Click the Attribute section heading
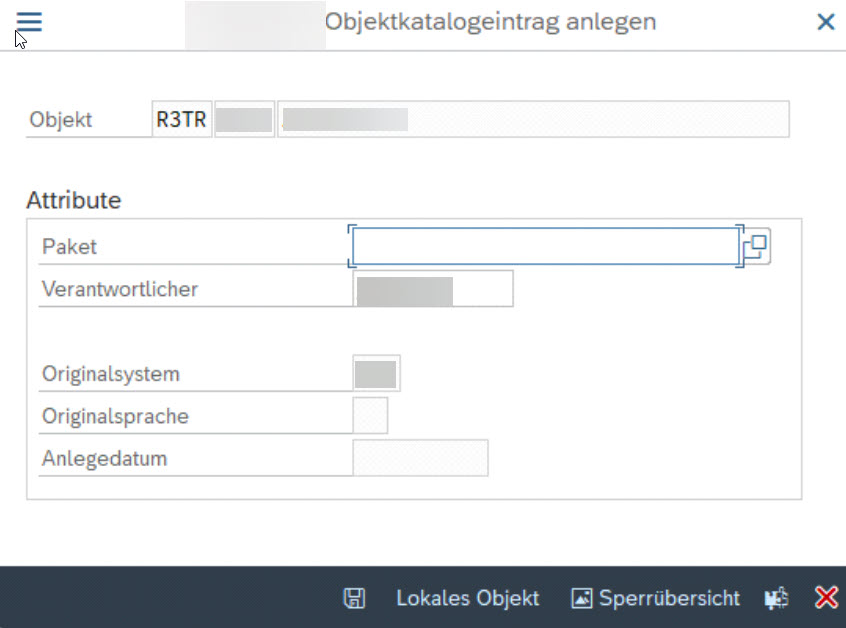This screenshot has height=628, width=846. coord(74,200)
